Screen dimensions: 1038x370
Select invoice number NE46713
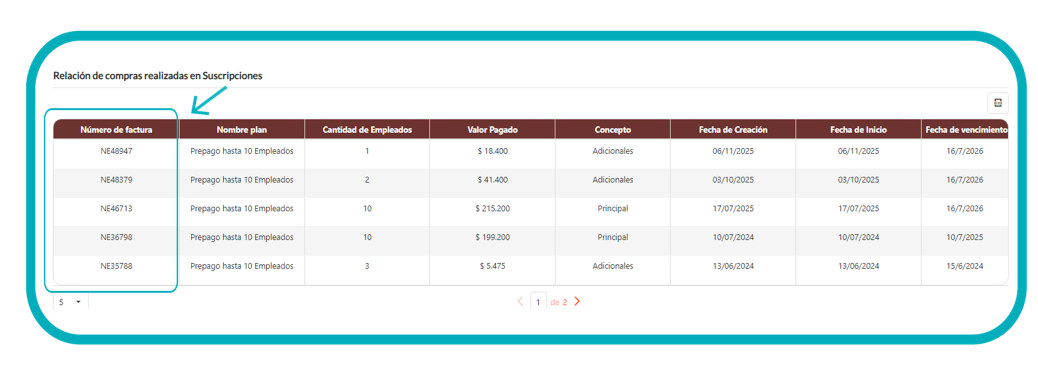click(117, 208)
